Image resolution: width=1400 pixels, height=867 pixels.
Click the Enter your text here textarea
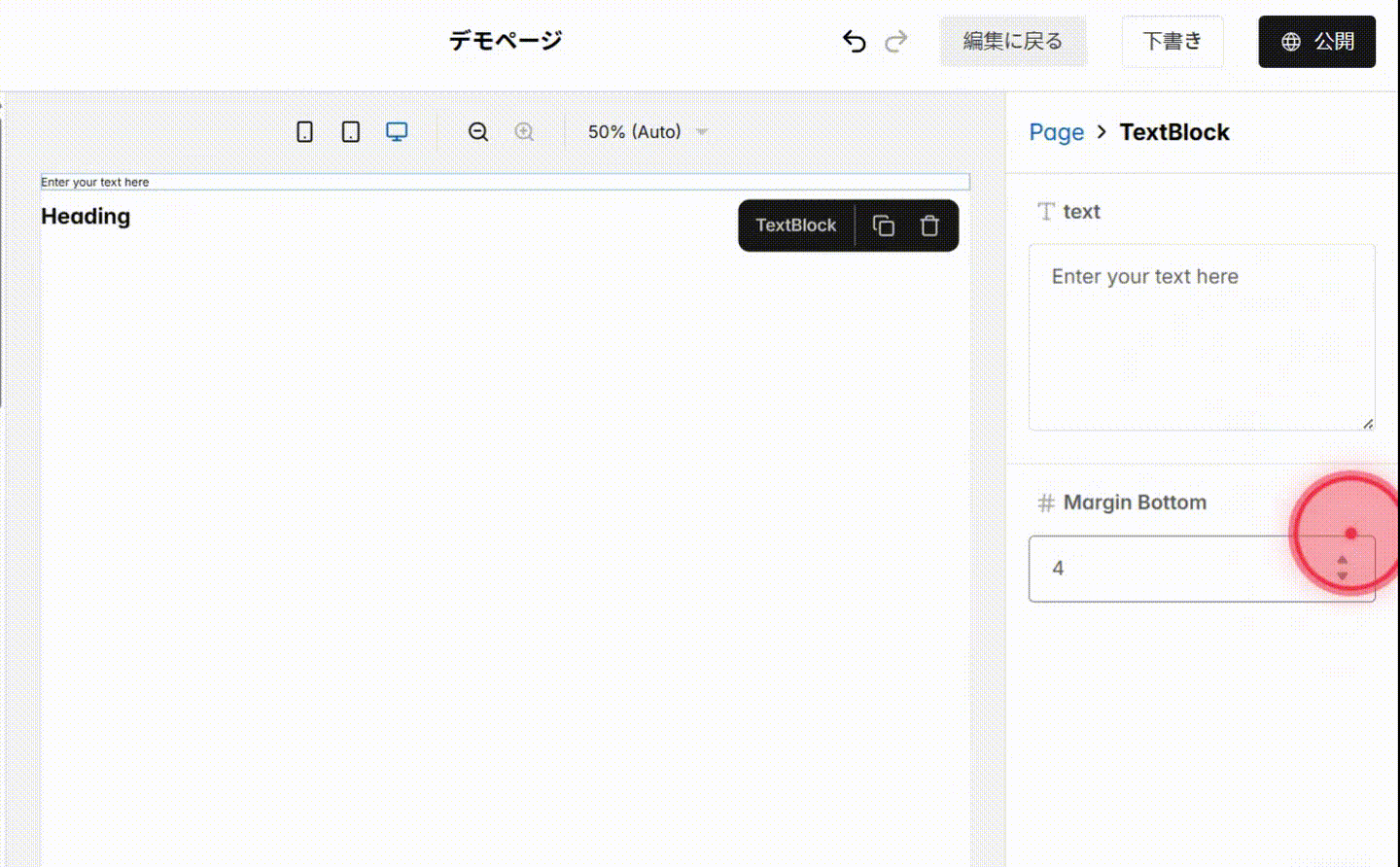tap(1201, 335)
